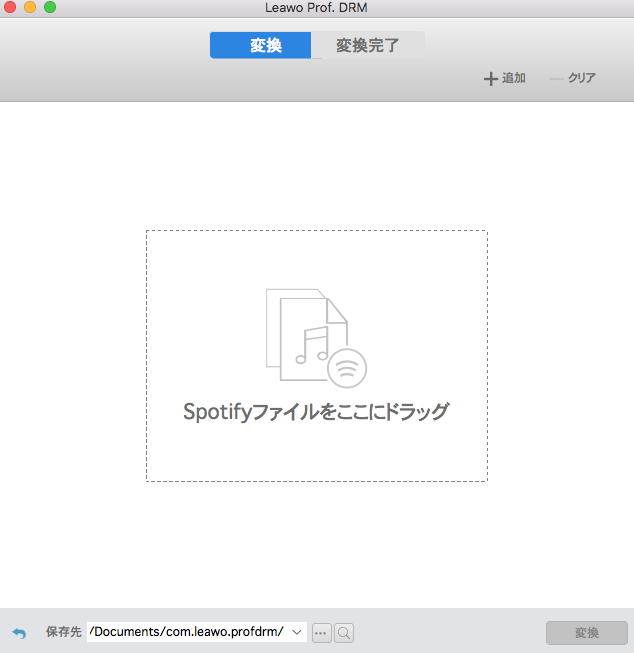Image resolution: width=634 pixels, height=653 pixels.
Task: Click the 保存先 label
Action: coord(63,632)
